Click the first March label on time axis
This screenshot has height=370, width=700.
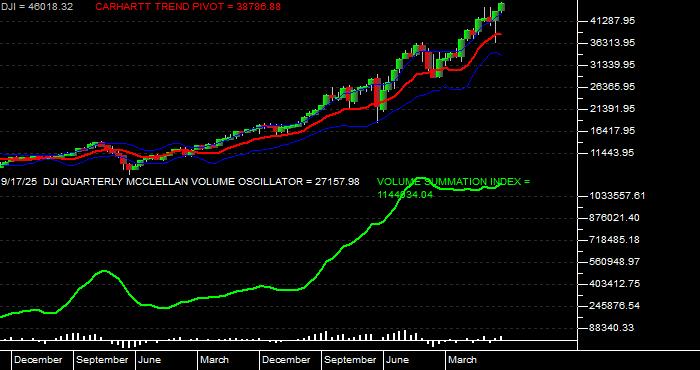tap(214, 360)
